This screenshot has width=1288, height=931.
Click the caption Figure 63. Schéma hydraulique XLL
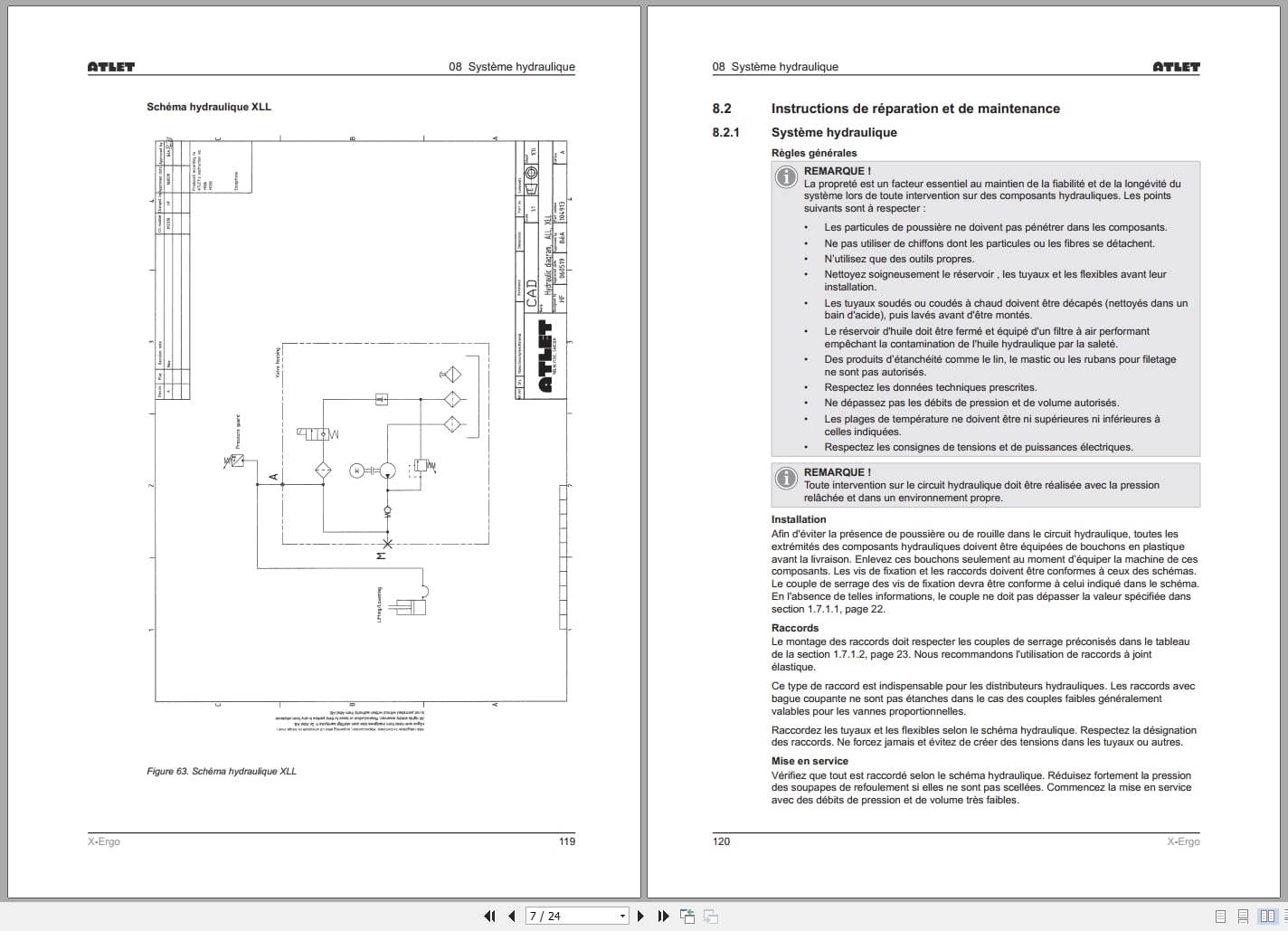click(222, 771)
